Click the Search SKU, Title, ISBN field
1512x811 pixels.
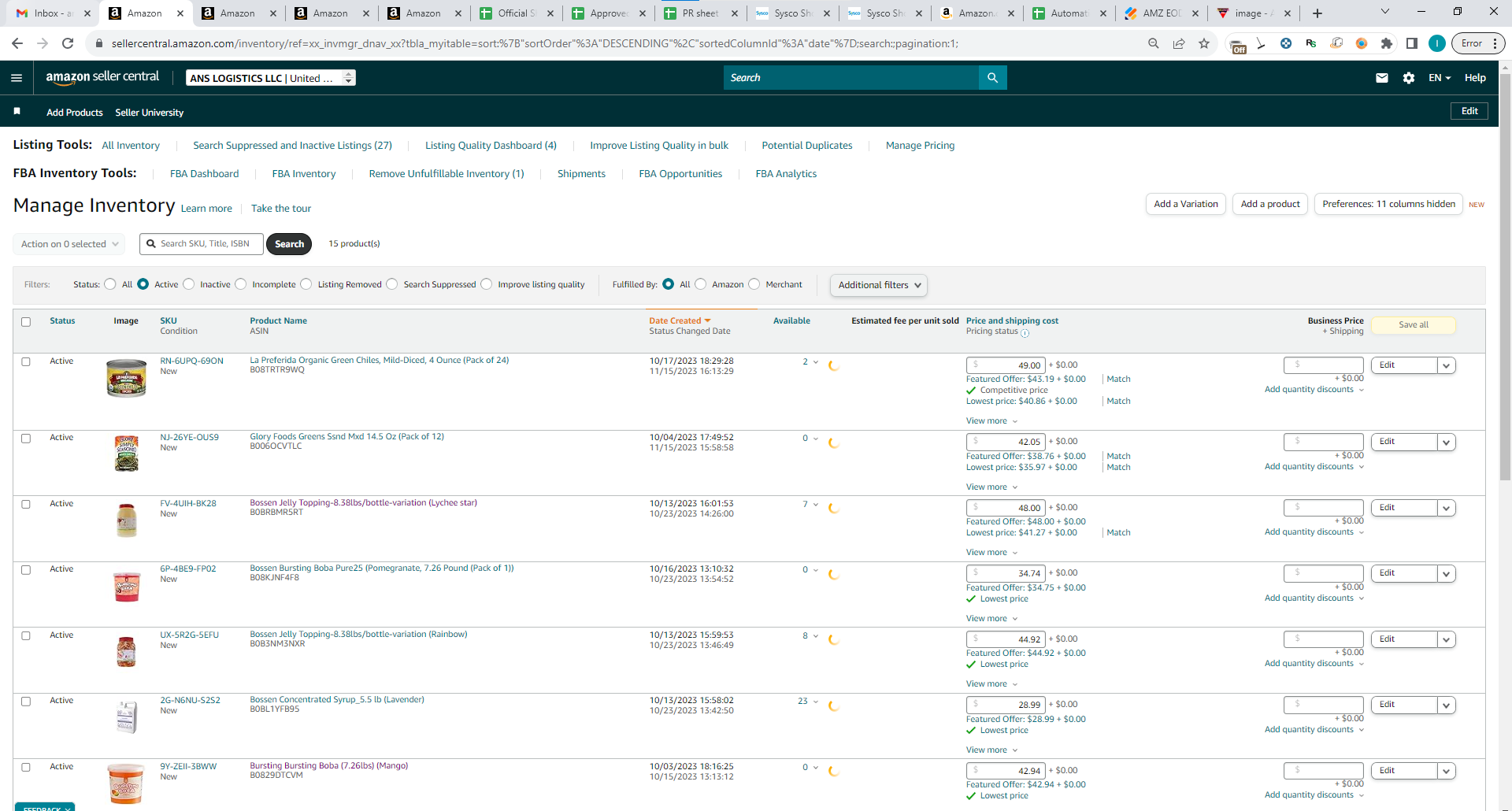[x=202, y=244]
